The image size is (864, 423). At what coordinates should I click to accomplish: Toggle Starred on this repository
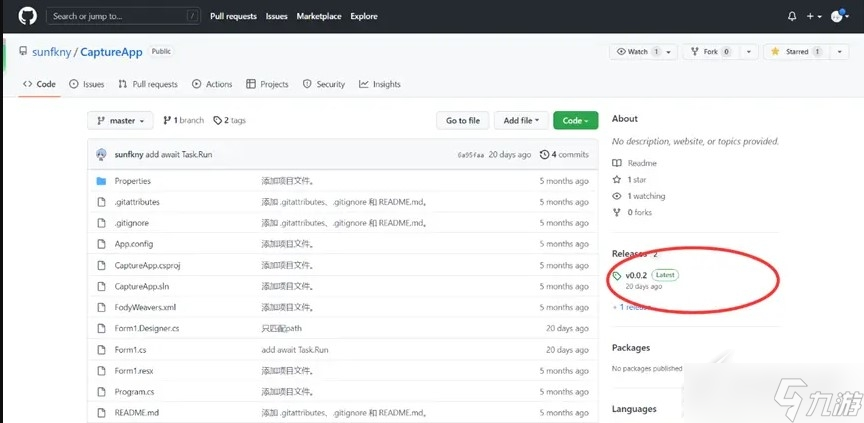790,52
